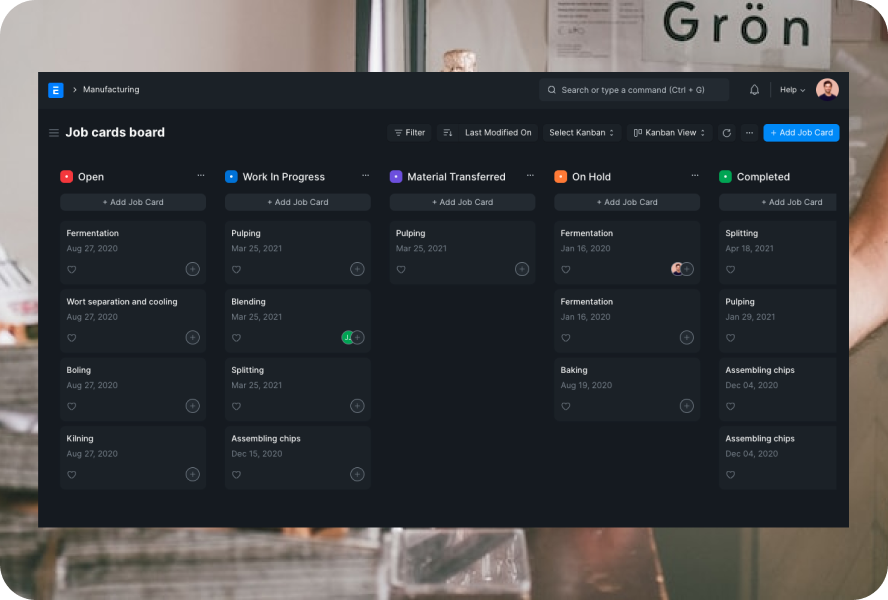The height and width of the screenshot is (600, 888).
Task: Open the notifications bell
Action: [x=754, y=90]
